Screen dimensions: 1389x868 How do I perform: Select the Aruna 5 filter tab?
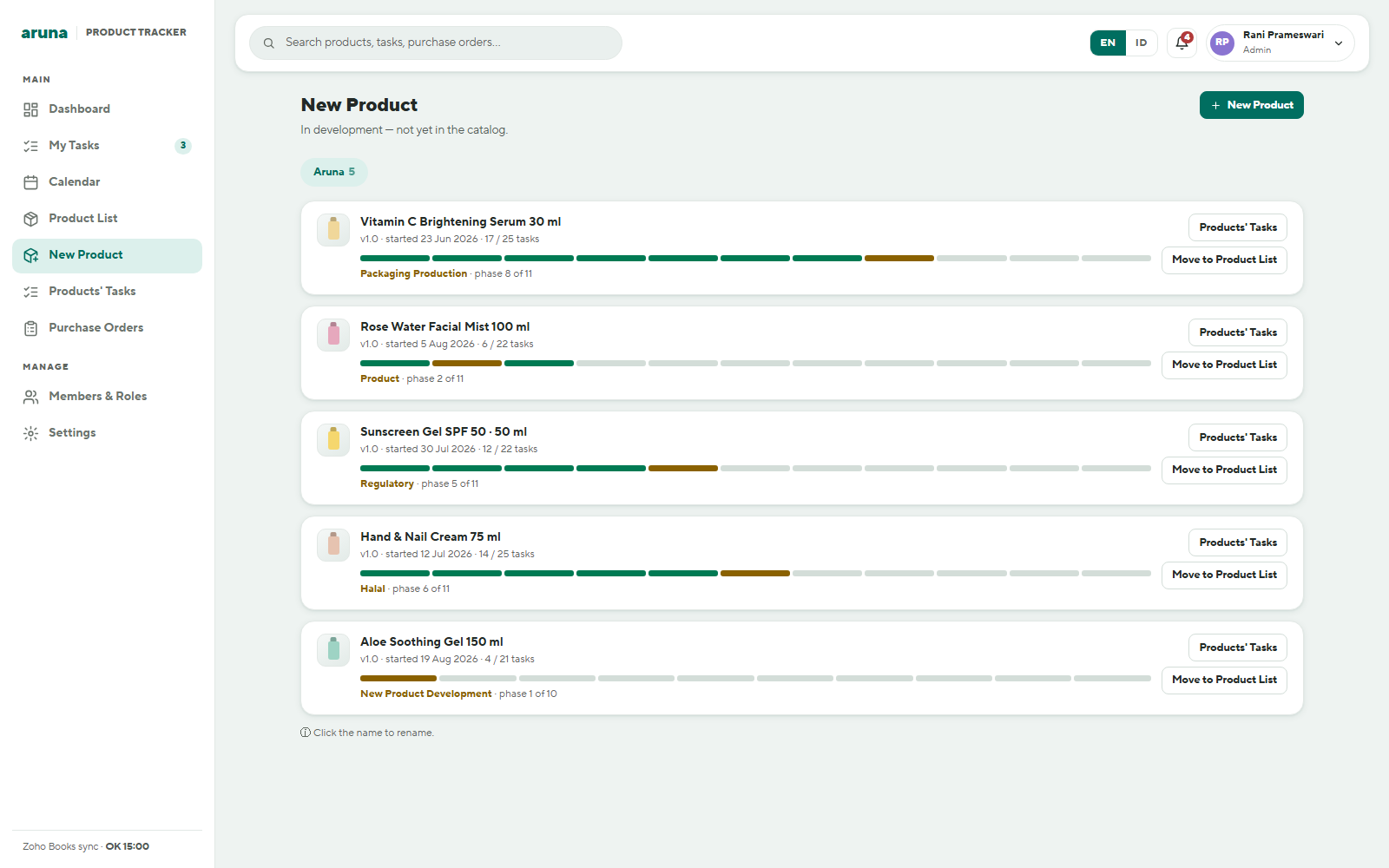[x=334, y=172]
